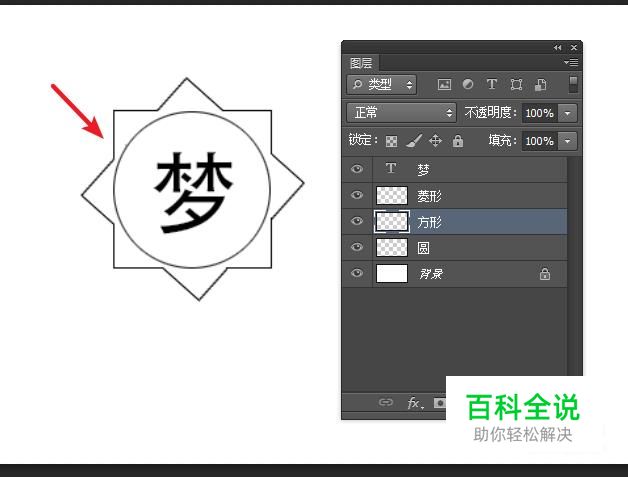Open the layers panel flyout menu
Screen dimensions: 628x477
[x=571, y=62]
